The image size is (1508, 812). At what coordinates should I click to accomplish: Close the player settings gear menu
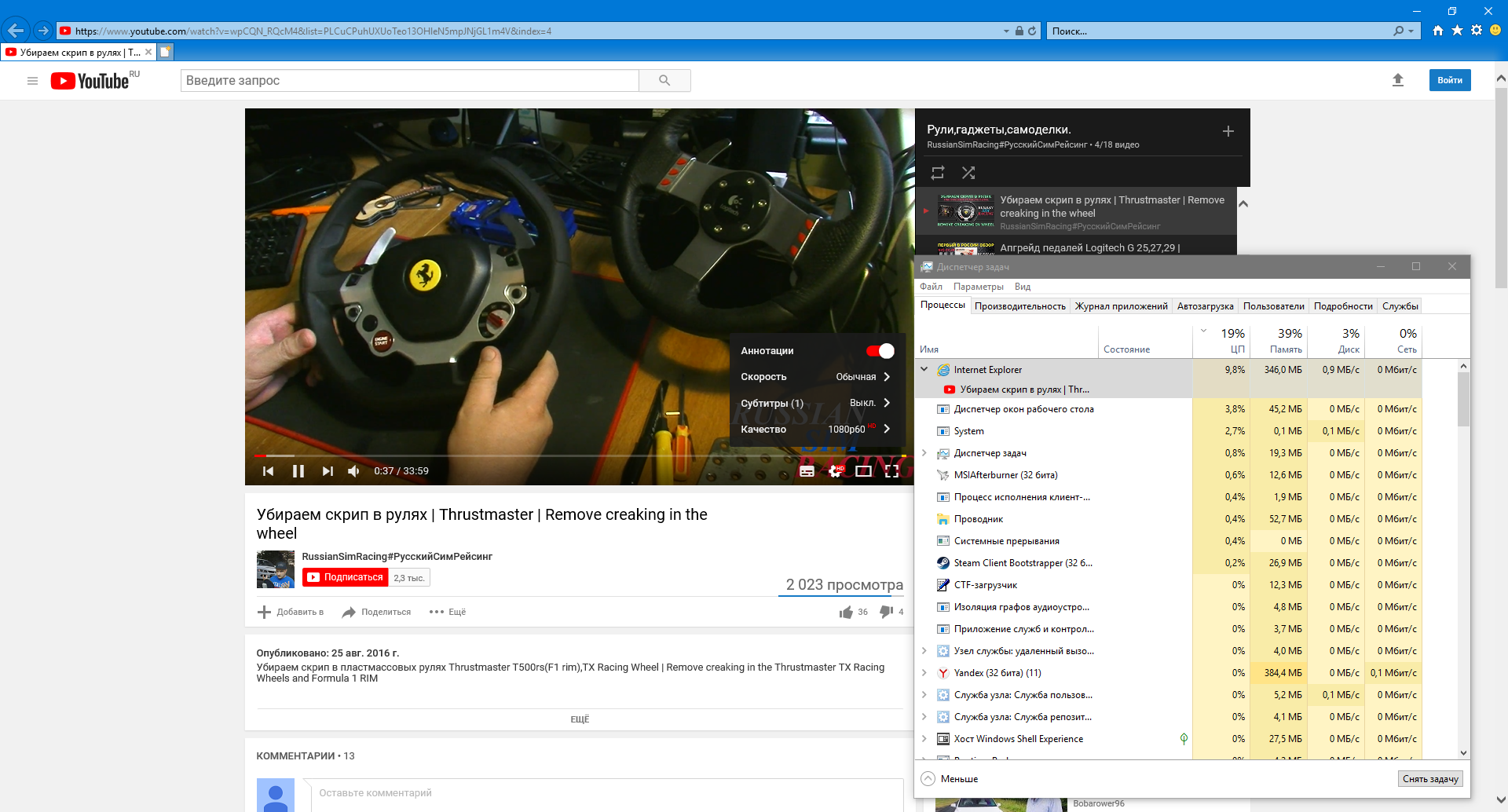(836, 471)
